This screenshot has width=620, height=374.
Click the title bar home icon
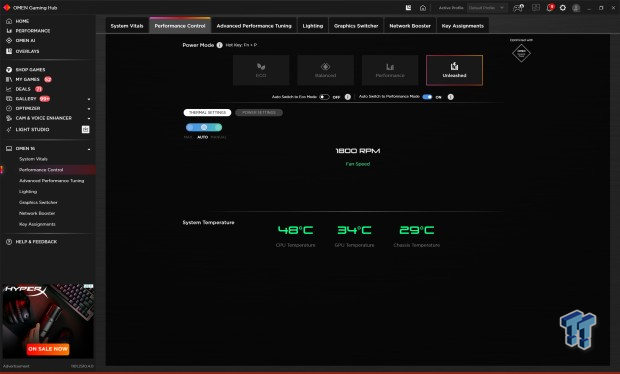(423, 8)
